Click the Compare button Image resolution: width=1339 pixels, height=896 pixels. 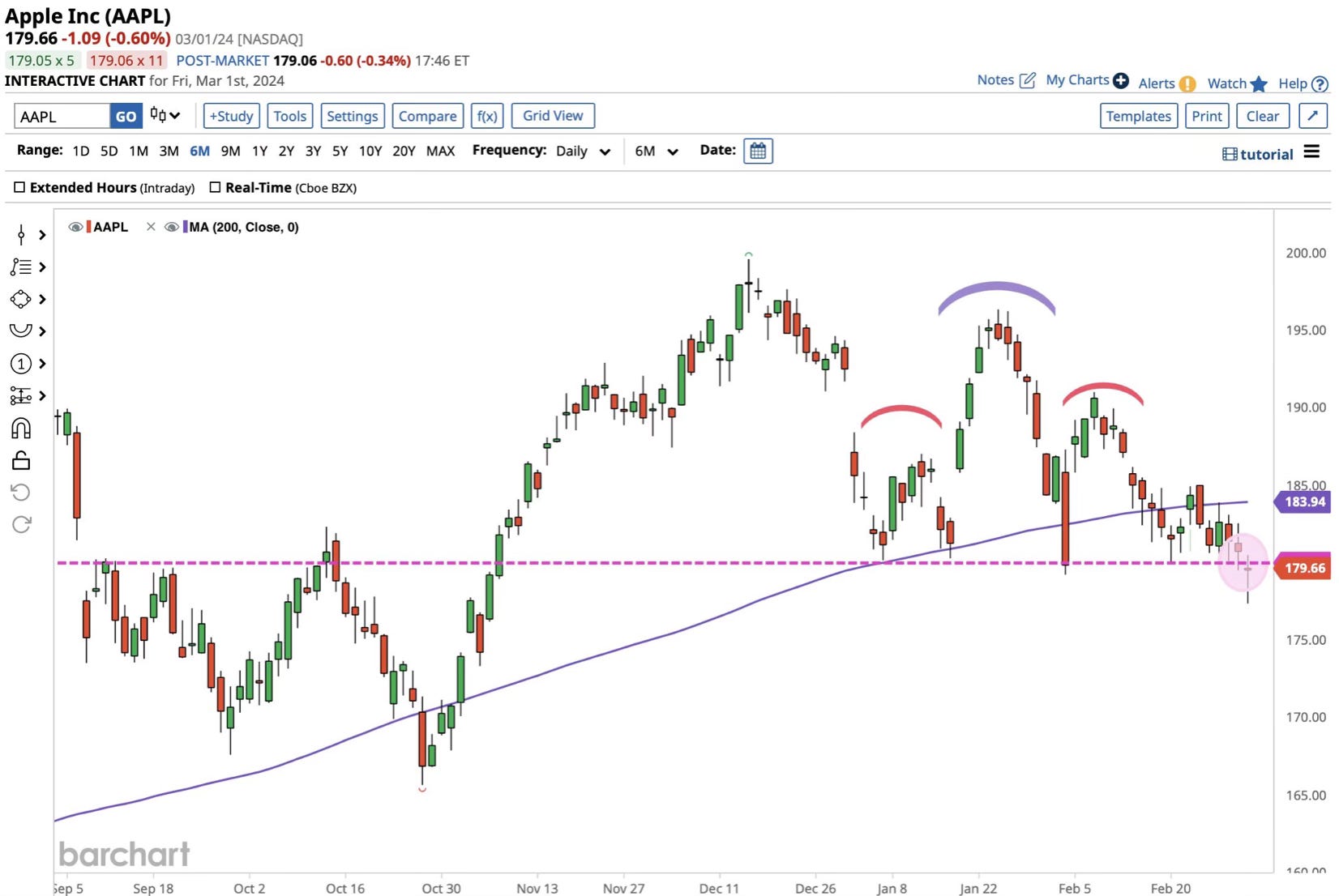click(x=428, y=116)
